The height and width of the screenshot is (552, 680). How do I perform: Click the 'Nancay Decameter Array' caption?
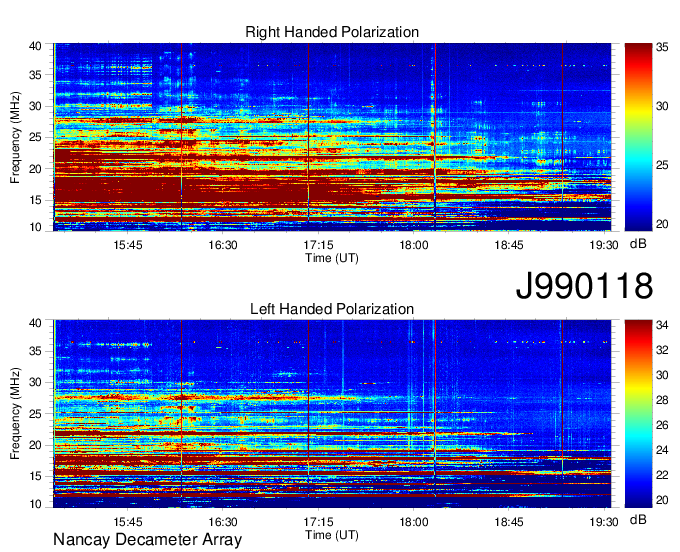pos(147,540)
